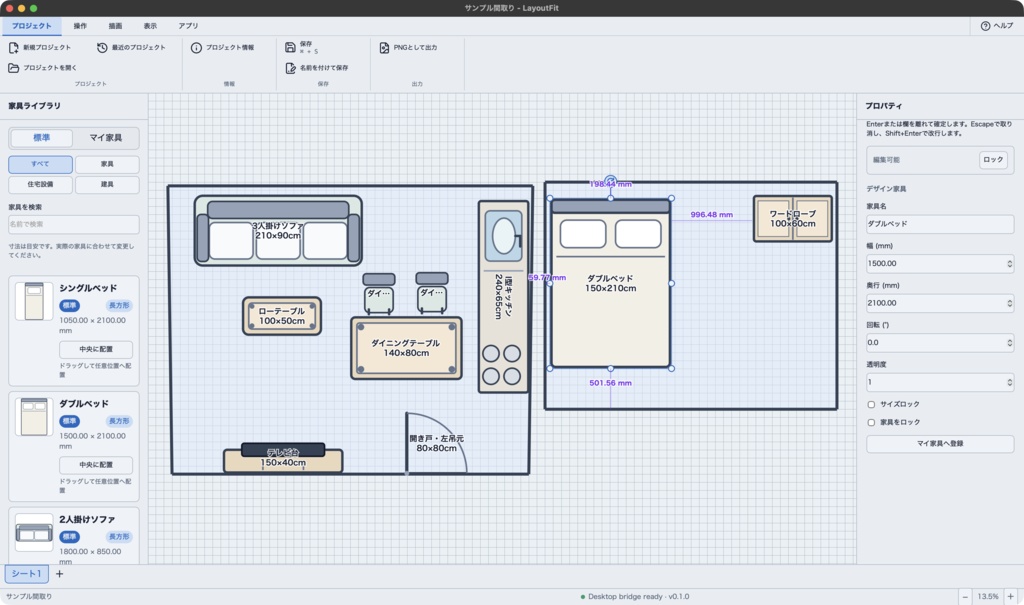Adjust the 奥行 (mm) stepper arrows
The height and width of the screenshot is (605, 1024).
click(x=1010, y=303)
